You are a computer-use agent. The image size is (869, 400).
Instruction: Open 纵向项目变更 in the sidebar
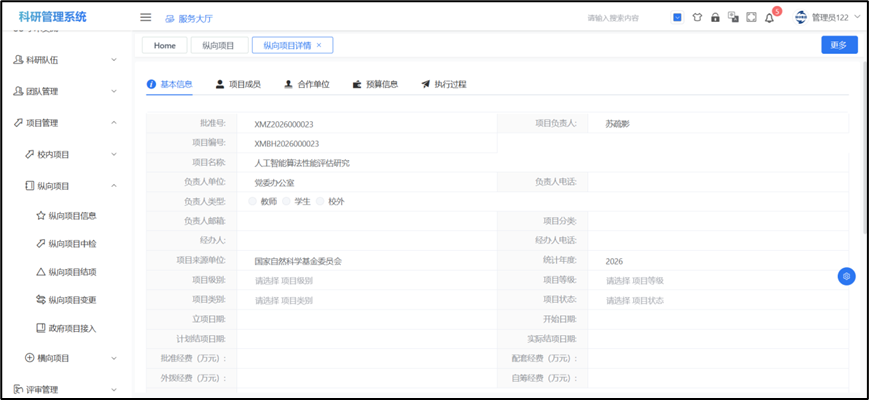72,299
